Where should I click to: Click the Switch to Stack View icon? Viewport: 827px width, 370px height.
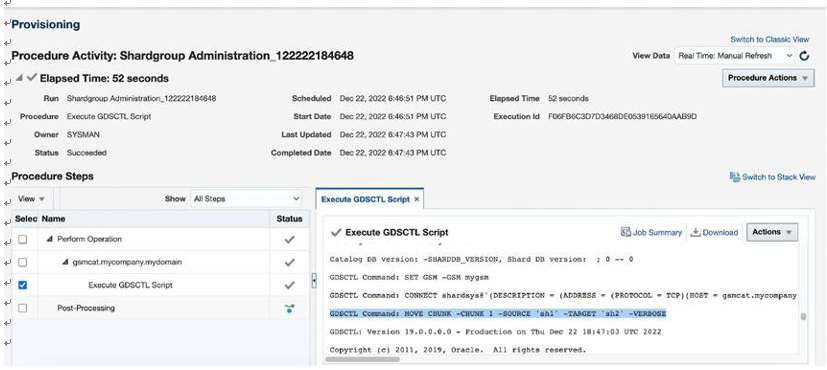coord(734,177)
